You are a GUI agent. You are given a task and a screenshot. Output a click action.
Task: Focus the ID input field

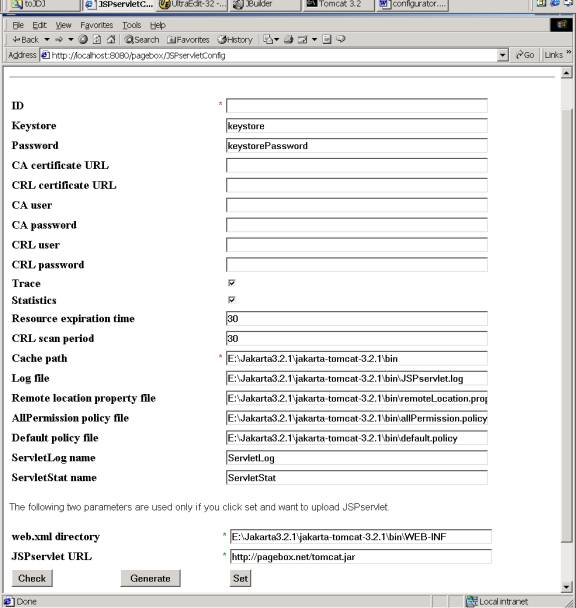tap(356, 106)
